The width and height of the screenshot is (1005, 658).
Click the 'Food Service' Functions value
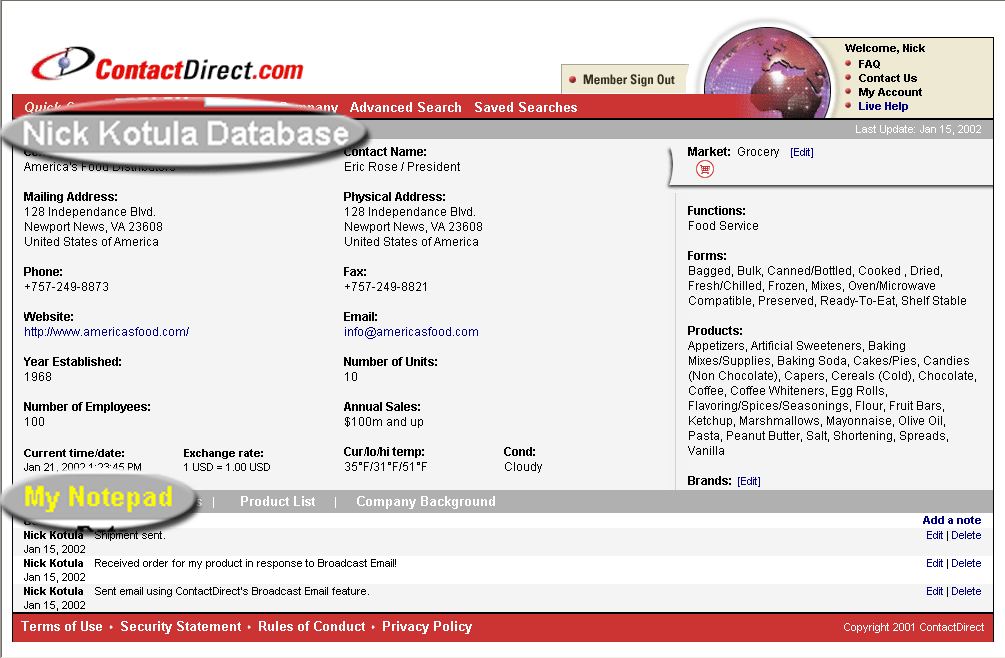(x=723, y=226)
